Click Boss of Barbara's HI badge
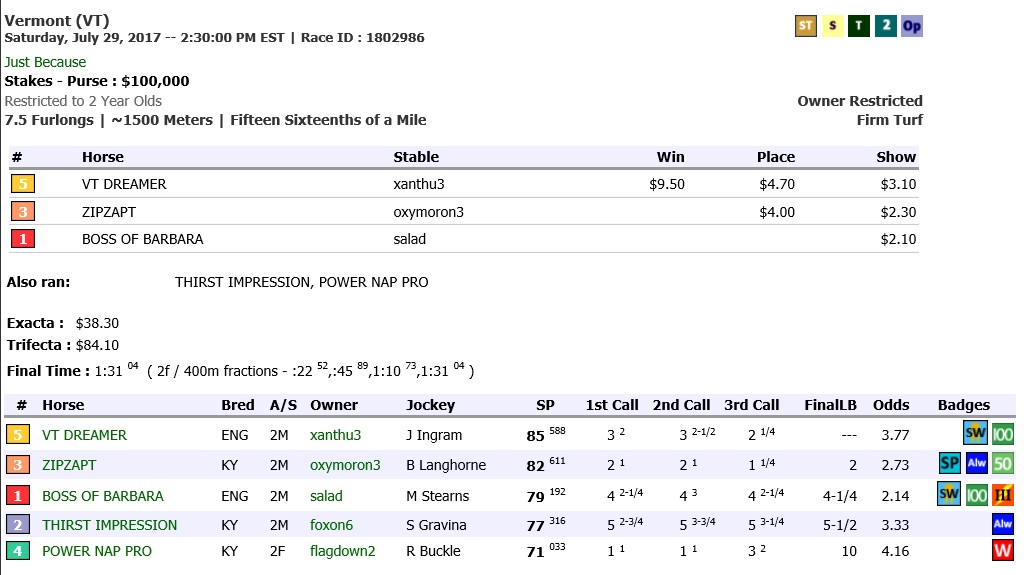Image resolution: width=1028 pixels, height=575 pixels. coord(1002,495)
